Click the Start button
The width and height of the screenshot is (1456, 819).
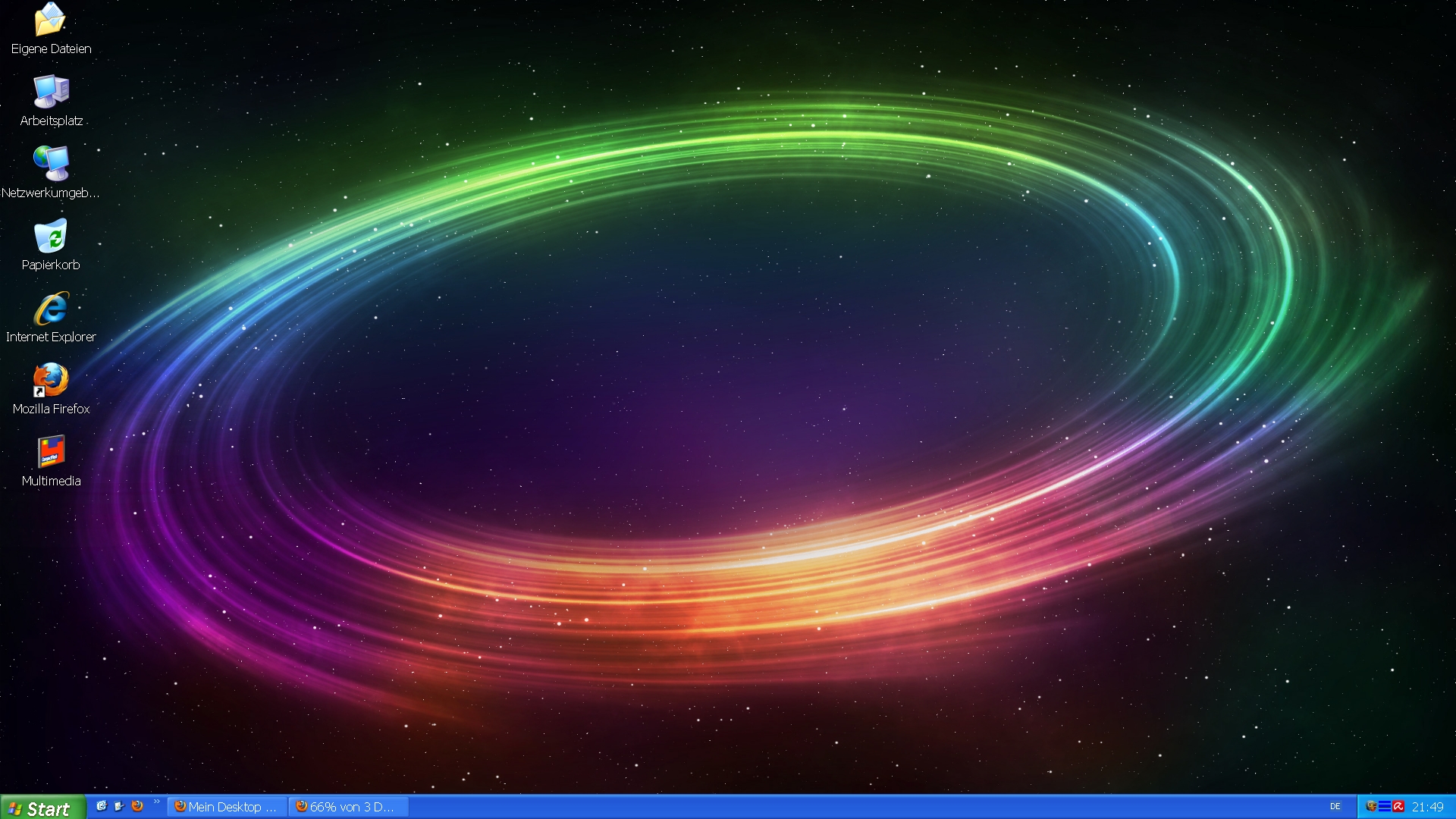[x=42, y=808]
